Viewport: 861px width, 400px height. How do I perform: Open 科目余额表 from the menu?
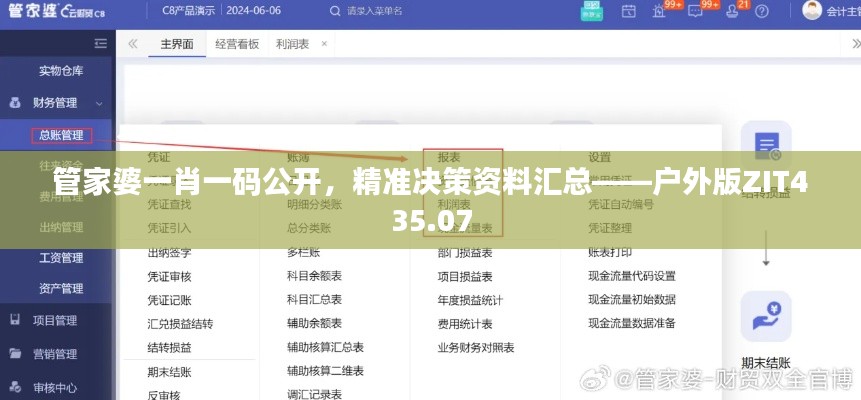tap(314, 276)
